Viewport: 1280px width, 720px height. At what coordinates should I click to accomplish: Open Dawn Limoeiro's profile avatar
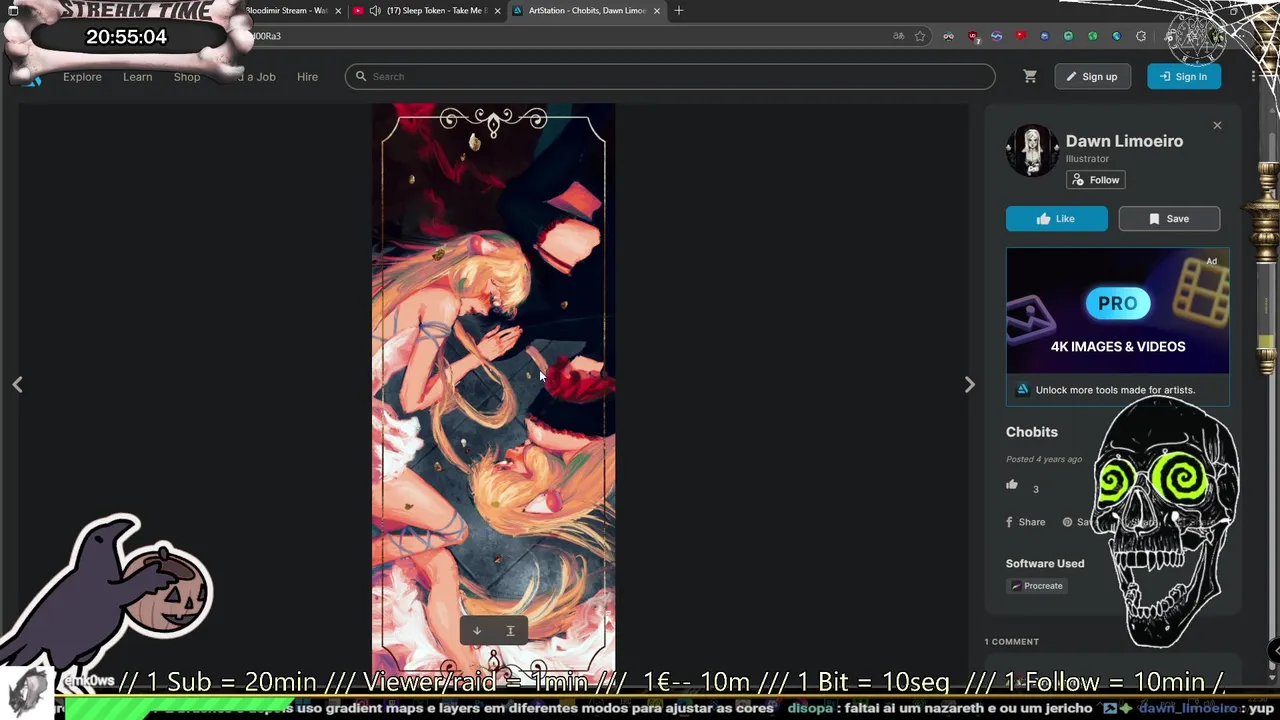(x=1032, y=151)
